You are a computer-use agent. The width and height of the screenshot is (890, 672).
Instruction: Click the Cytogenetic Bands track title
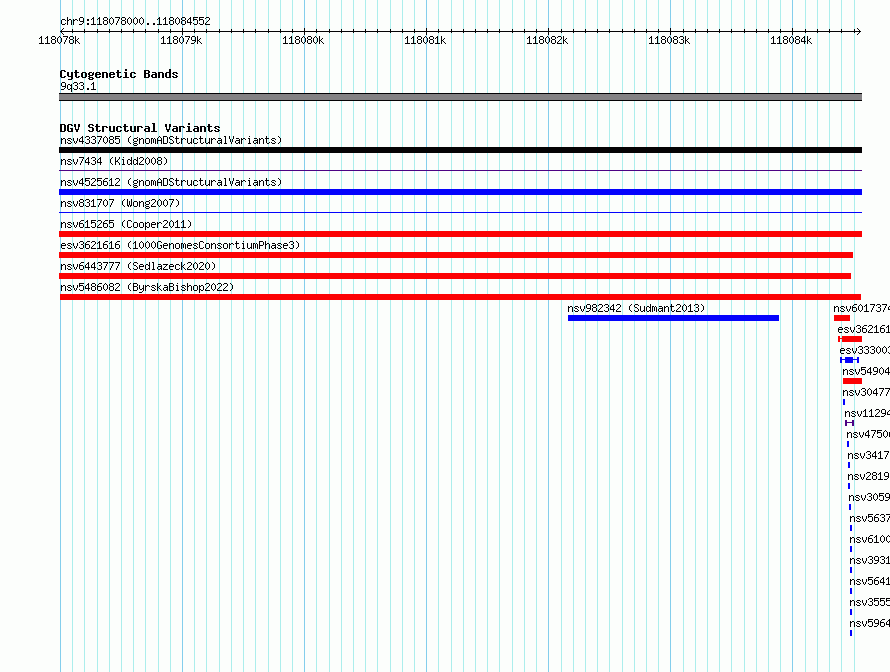[119, 74]
